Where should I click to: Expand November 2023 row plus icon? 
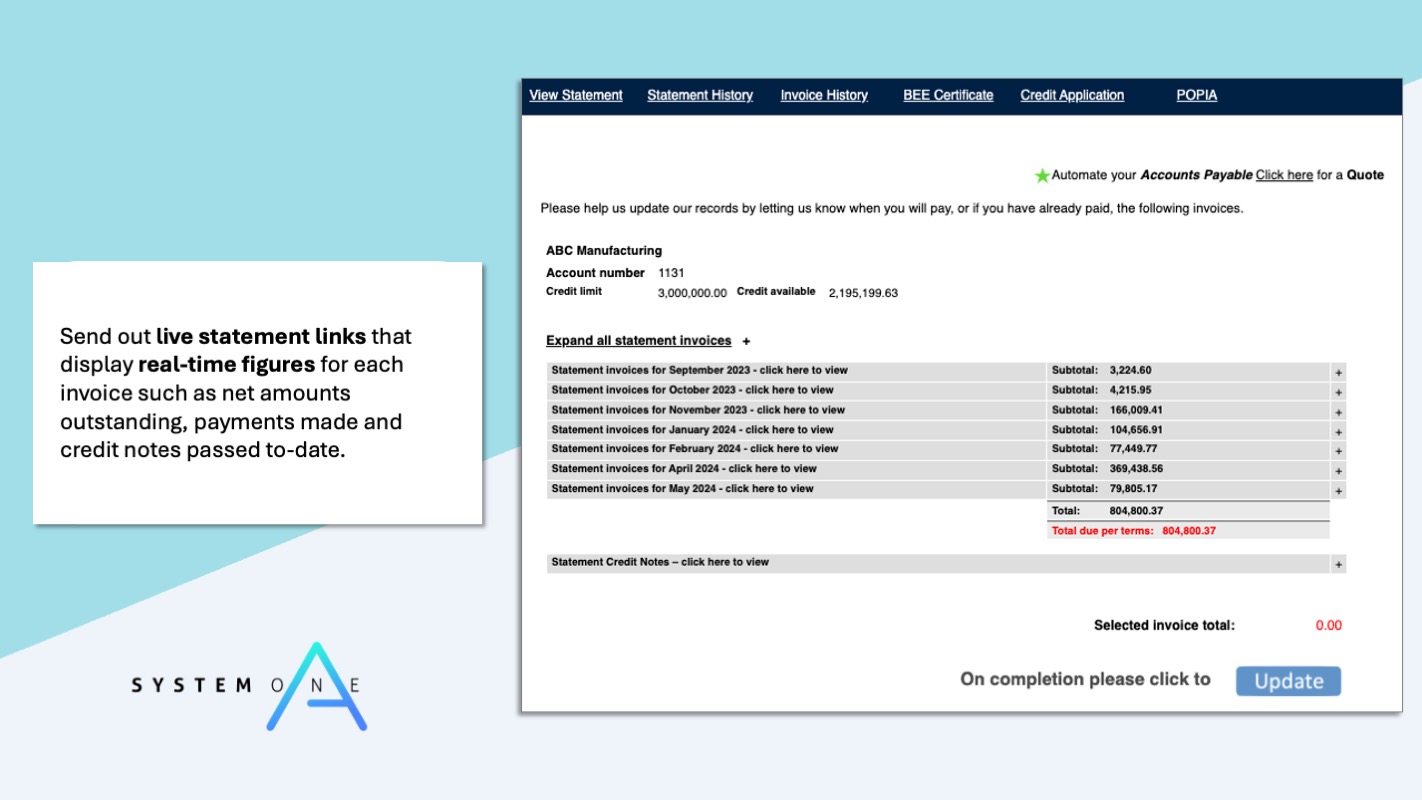tap(1338, 412)
